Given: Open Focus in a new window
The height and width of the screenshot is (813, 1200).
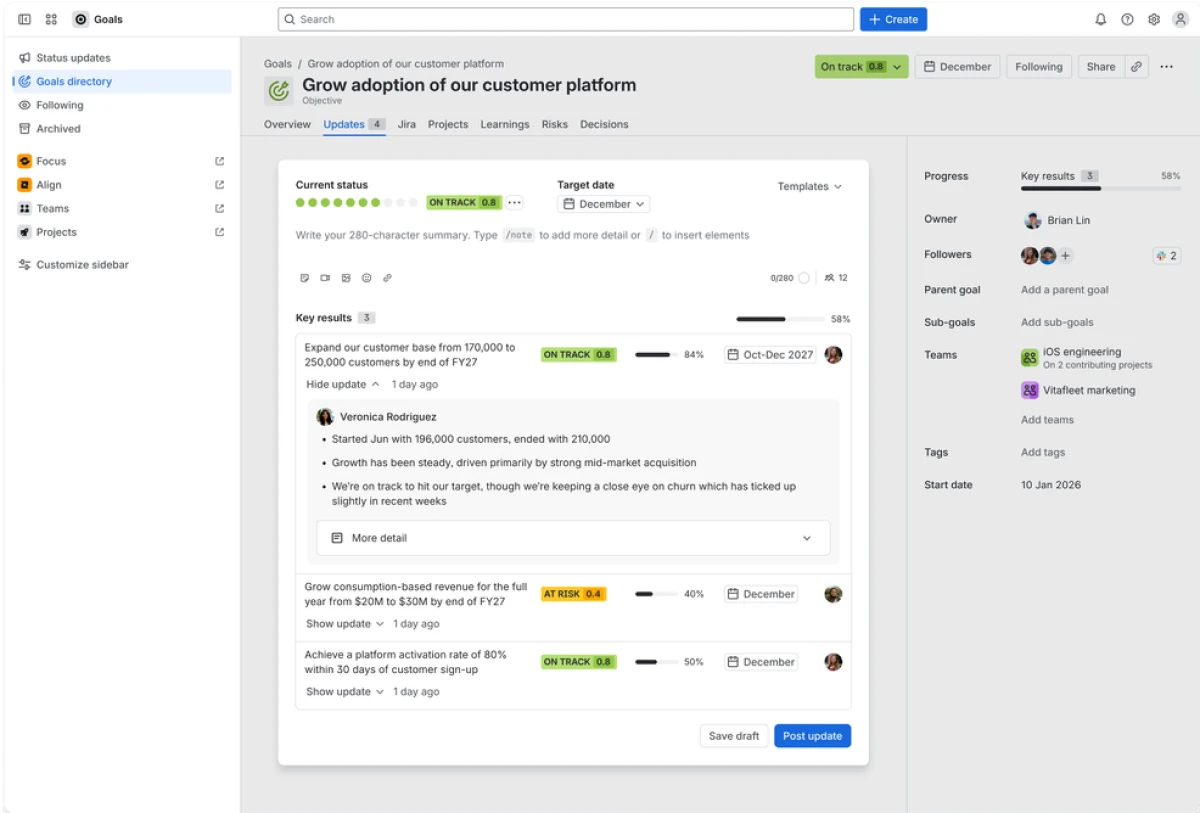Looking at the screenshot, I should pyautogui.click(x=219, y=161).
